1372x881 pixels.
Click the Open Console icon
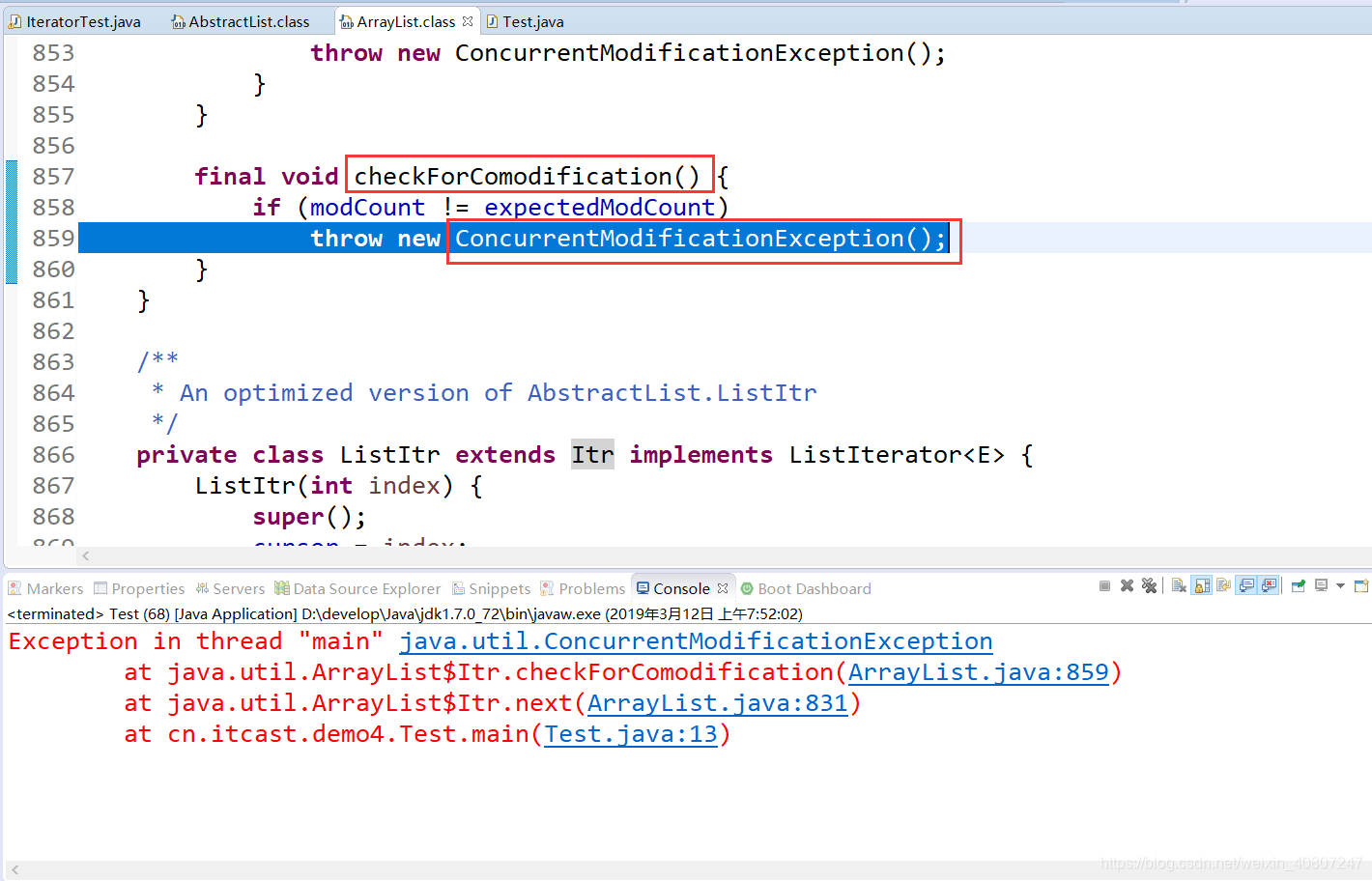click(x=1361, y=585)
